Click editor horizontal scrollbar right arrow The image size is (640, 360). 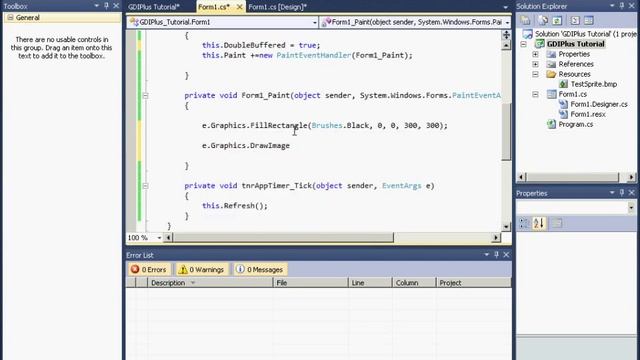(496, 237)
